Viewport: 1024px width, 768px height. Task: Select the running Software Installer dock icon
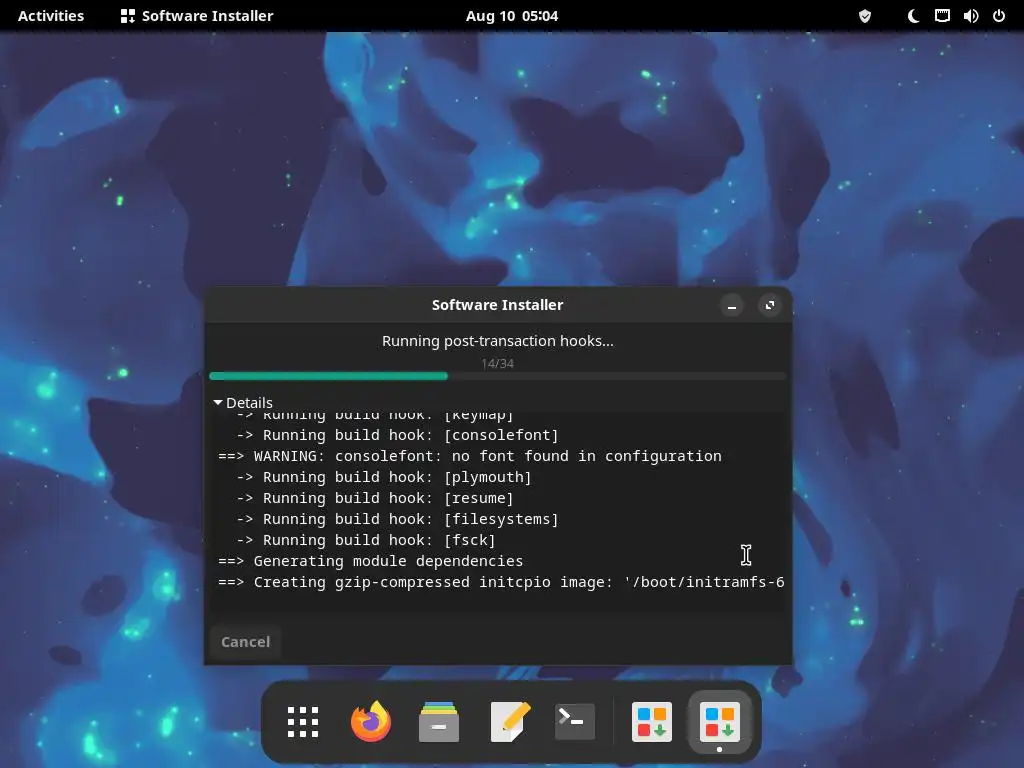[720, 722]
